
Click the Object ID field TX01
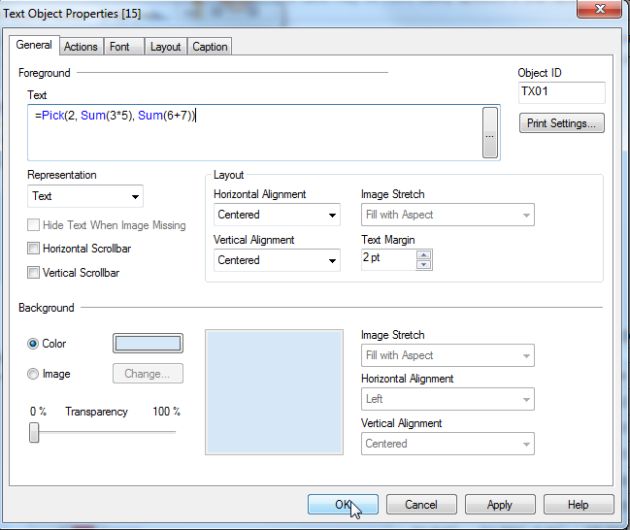point(562,92)
